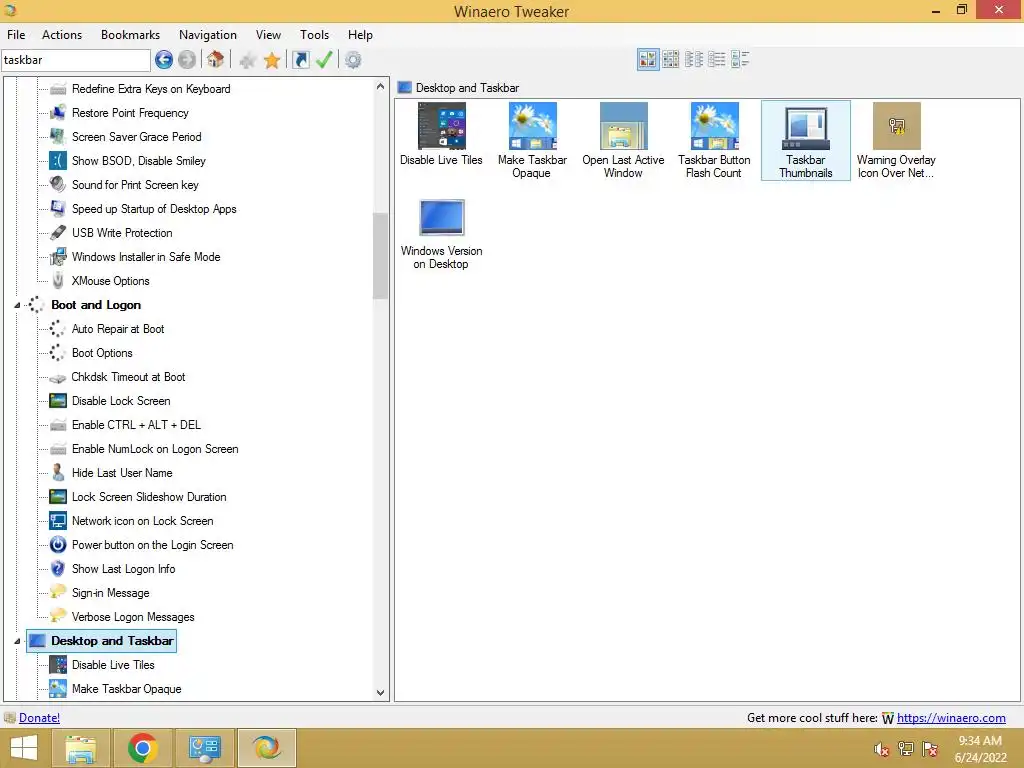The width and height of the screenshot is (1024, 768).
Task: Select Verbose Logon Messages
Action: point(133,617)
